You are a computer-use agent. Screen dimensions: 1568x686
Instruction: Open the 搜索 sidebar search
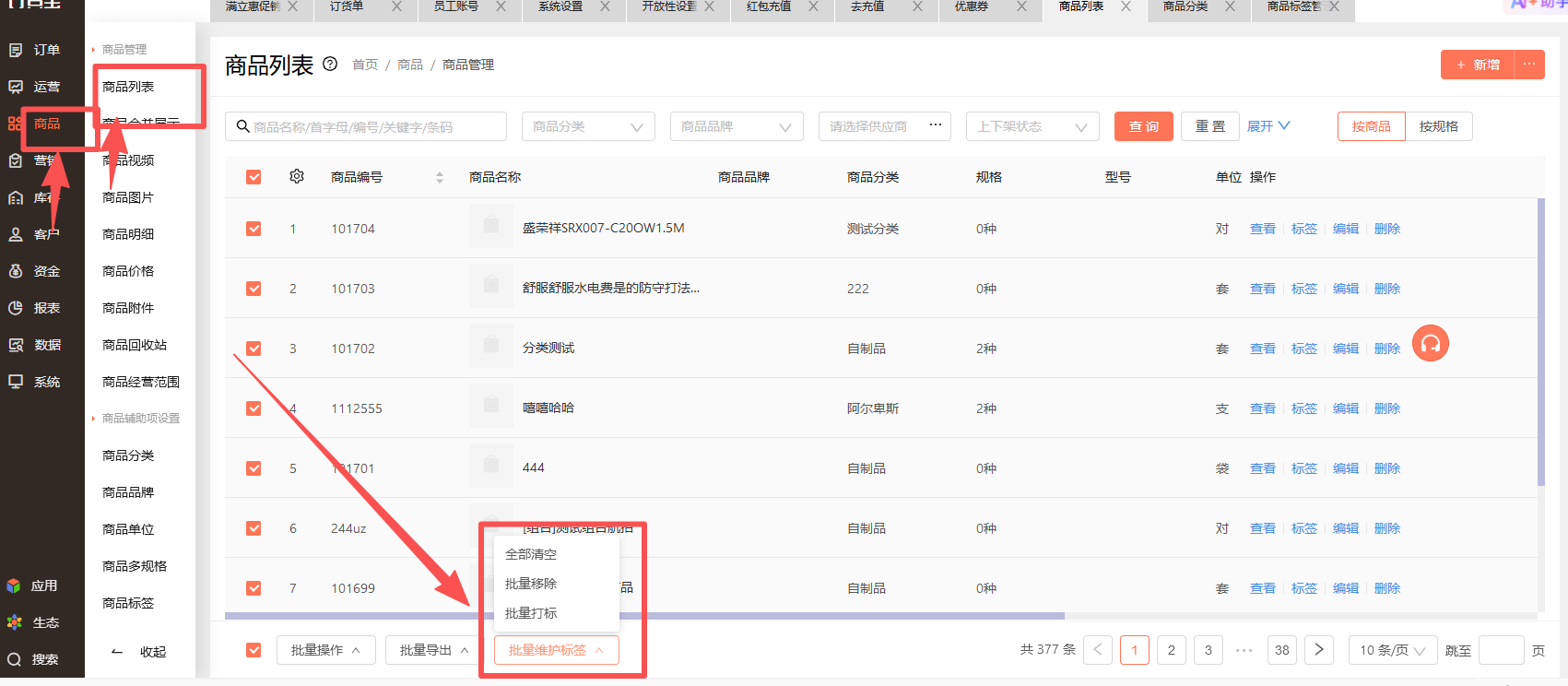point(33,659)
